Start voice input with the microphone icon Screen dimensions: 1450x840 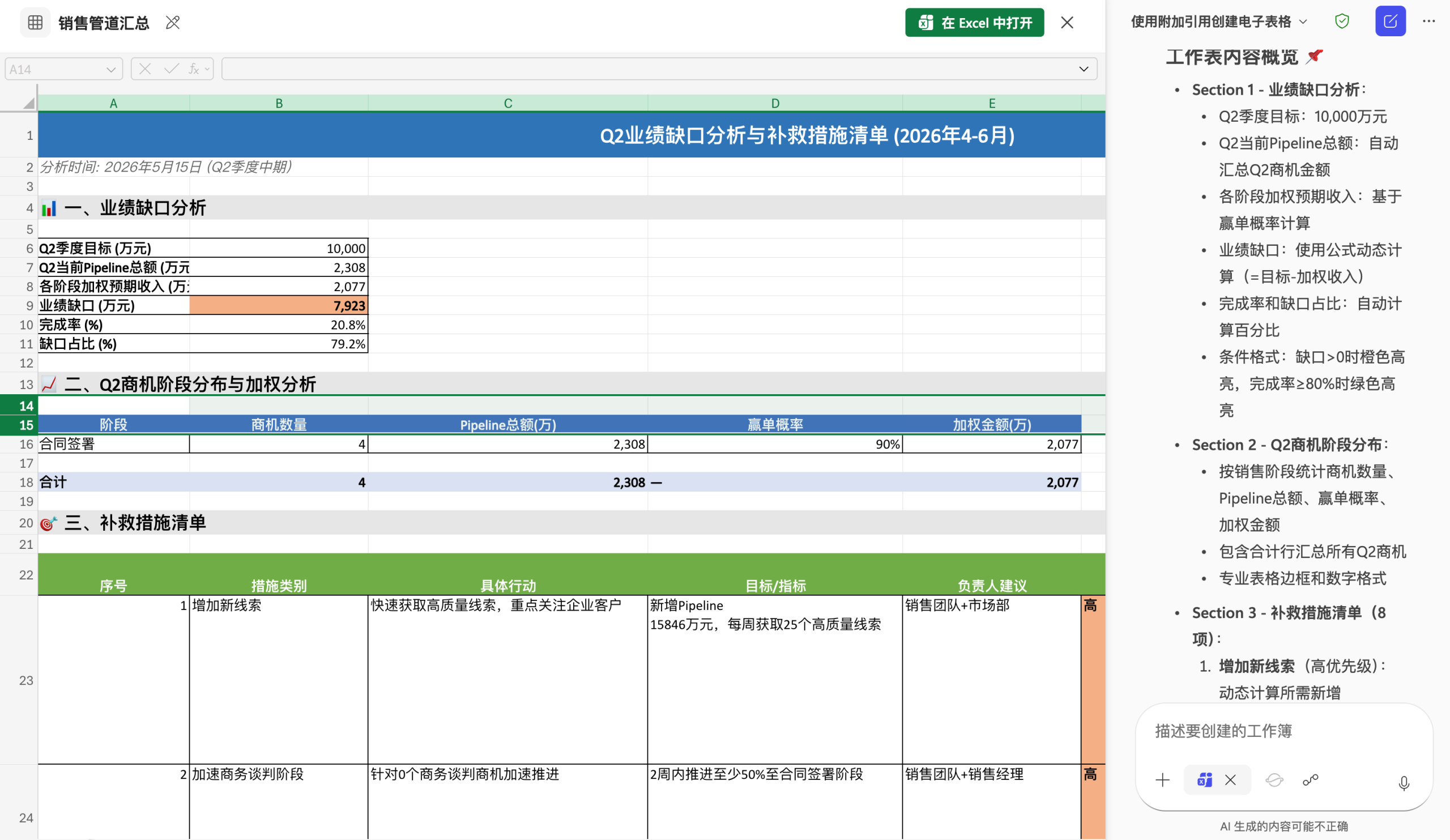point(1404,783)
